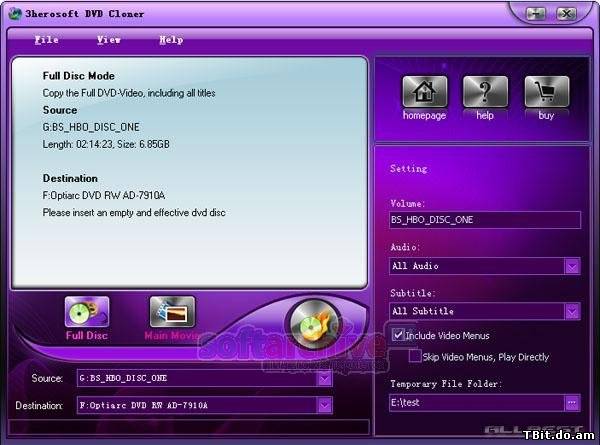Click the 3herosoft app logo icon
Screen dimensions: 600x445
click(15, 14)
